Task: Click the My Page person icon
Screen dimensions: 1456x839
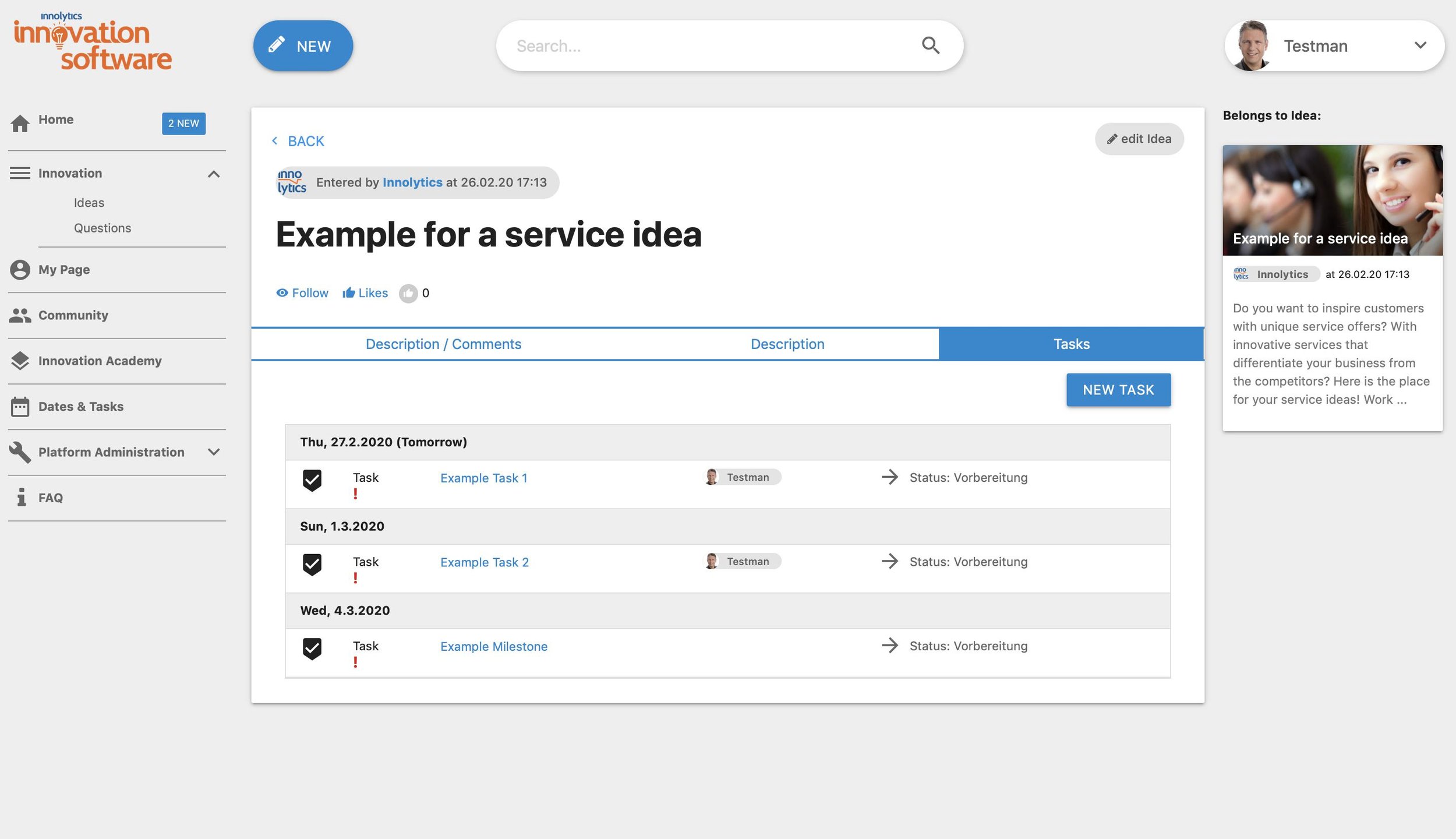Action: 20,270
